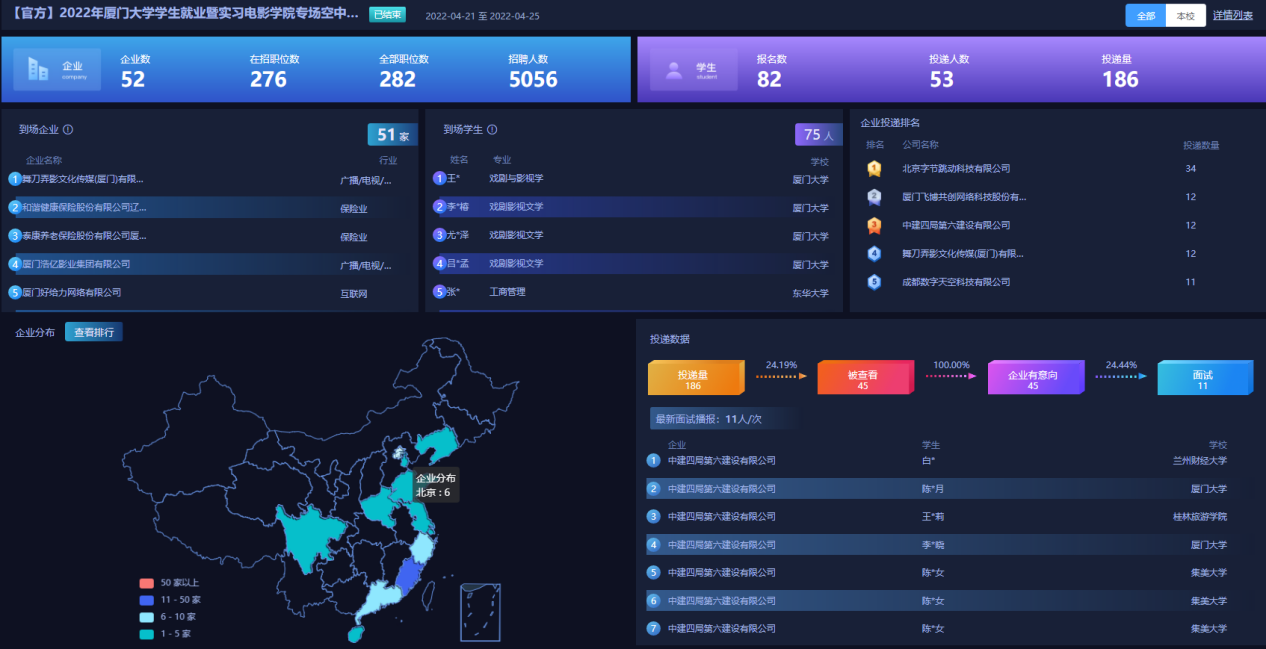Viewport: 1266px width, 649px height.
Task: Click rank 5 badge for 成都数字天空科技有限公司
Action: coord(874,282)
